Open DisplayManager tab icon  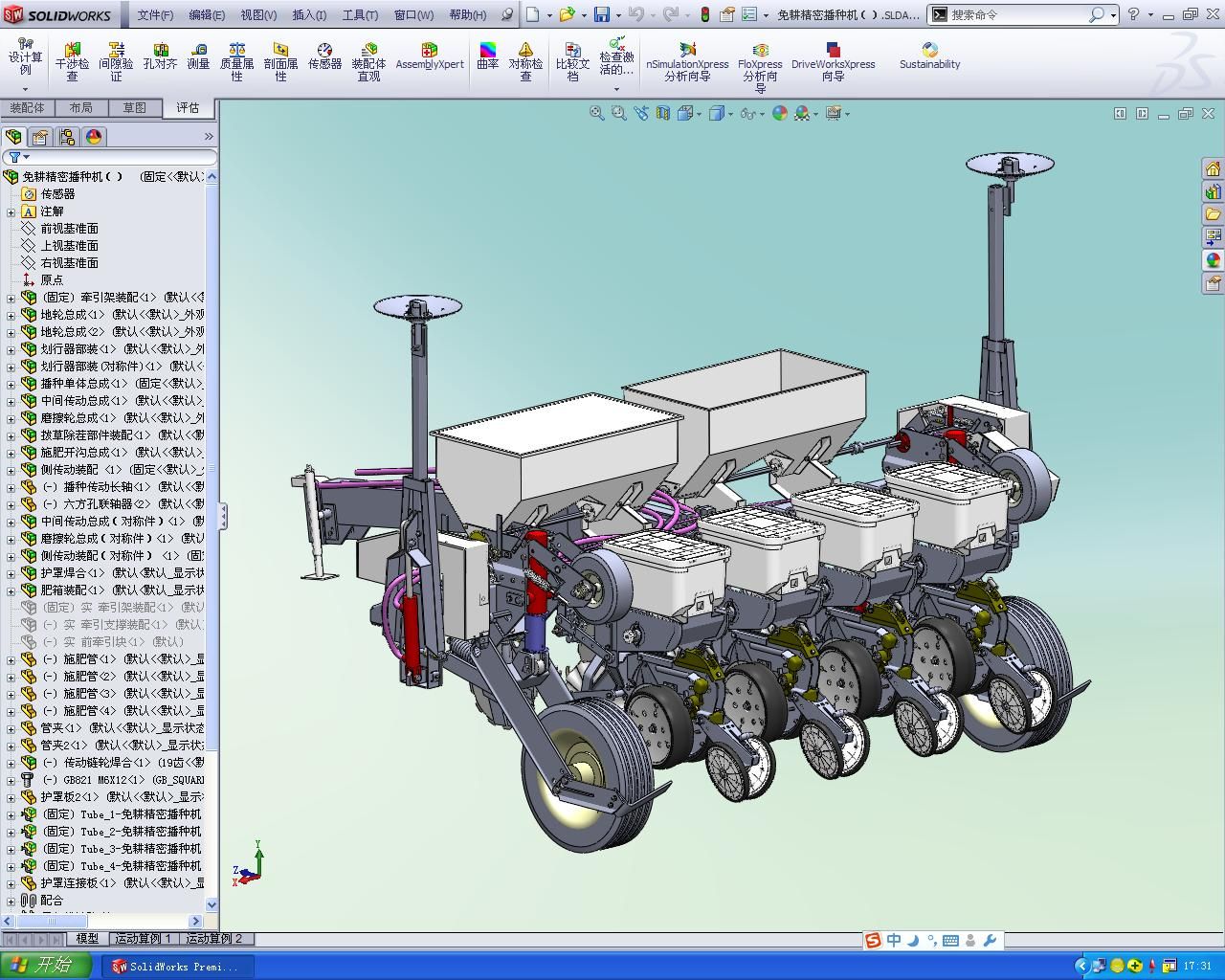click(x=94, y=137)
